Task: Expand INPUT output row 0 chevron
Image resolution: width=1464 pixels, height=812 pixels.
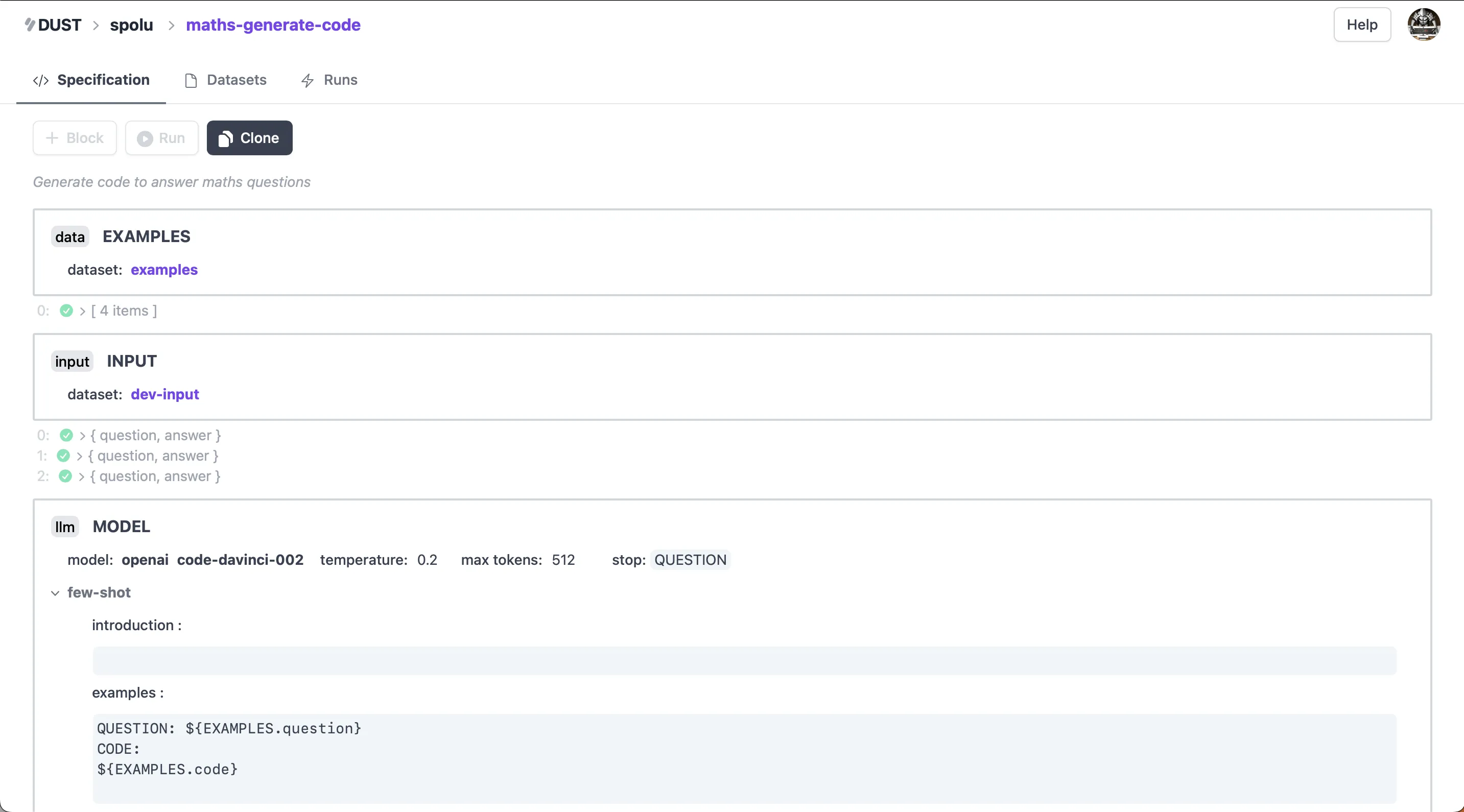Action: click(x=82, y=436)
